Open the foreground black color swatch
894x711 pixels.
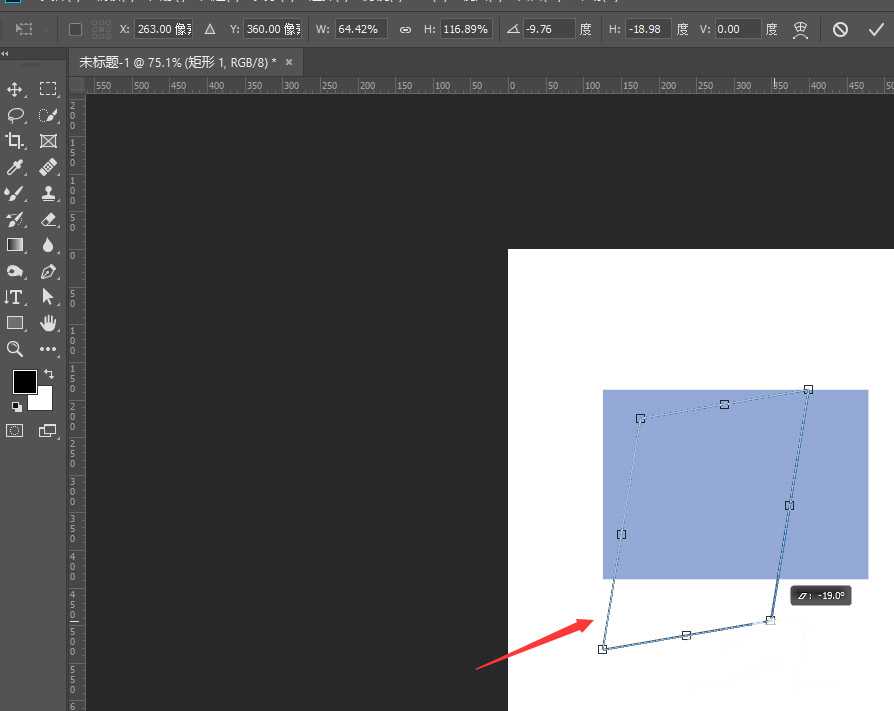(24, 381)
